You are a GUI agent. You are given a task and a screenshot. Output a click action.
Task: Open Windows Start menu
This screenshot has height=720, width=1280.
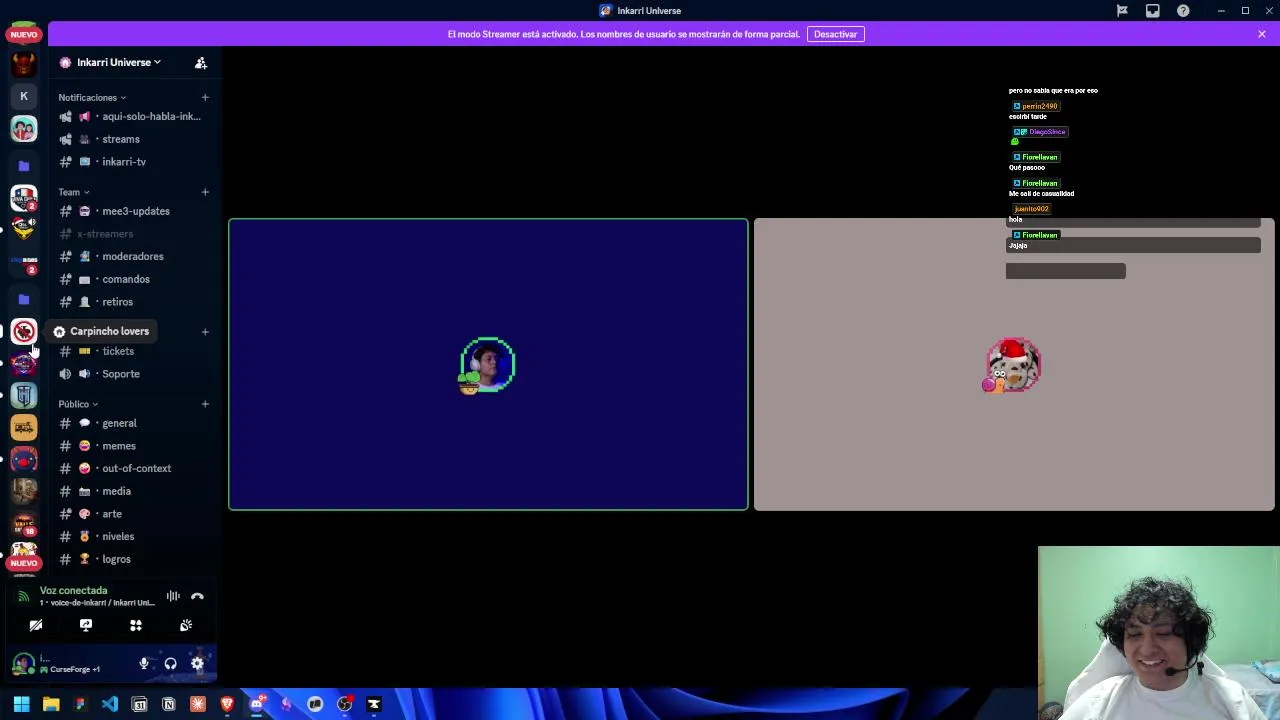(21, 704)
